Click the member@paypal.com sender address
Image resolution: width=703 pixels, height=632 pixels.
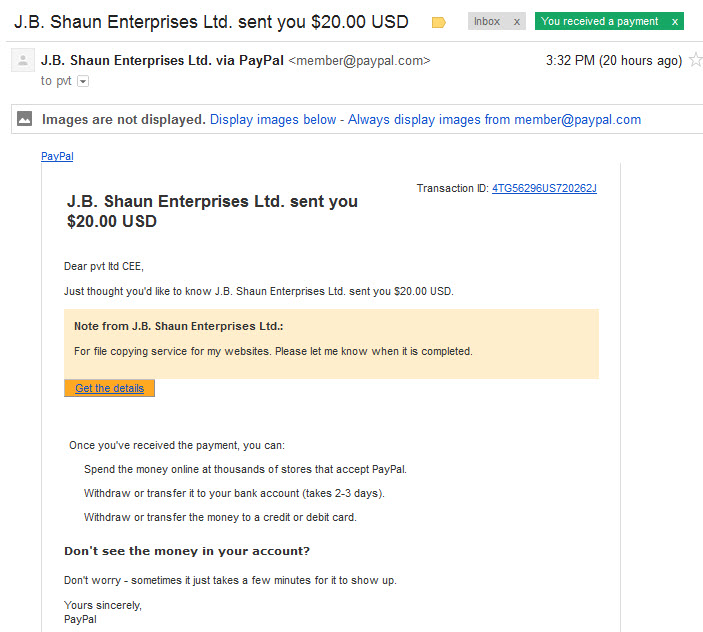pyautogui.click(x=359, y=61)
